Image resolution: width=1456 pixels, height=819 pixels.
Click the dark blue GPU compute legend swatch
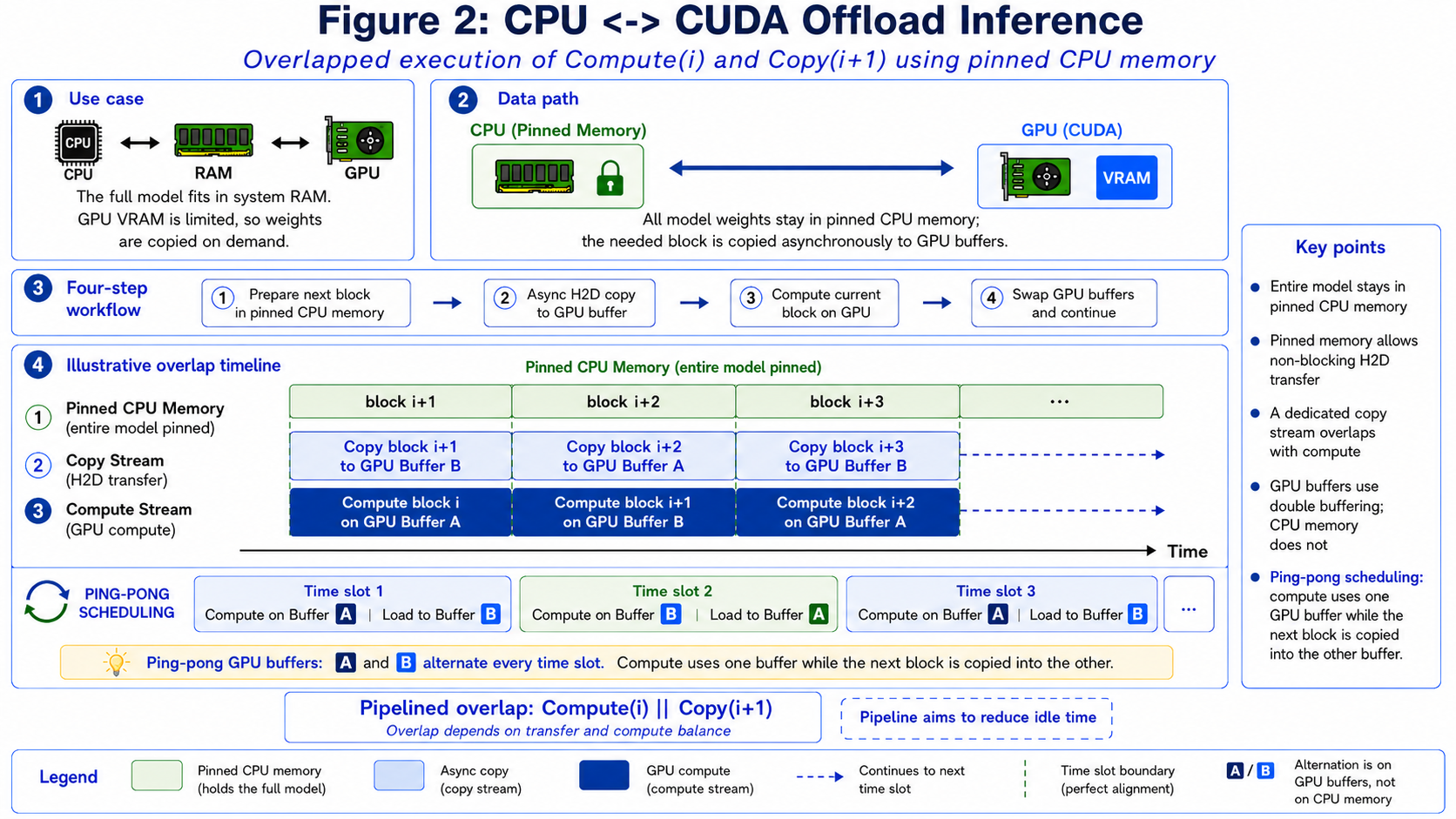pyautogui.click(x=604, y=775)
